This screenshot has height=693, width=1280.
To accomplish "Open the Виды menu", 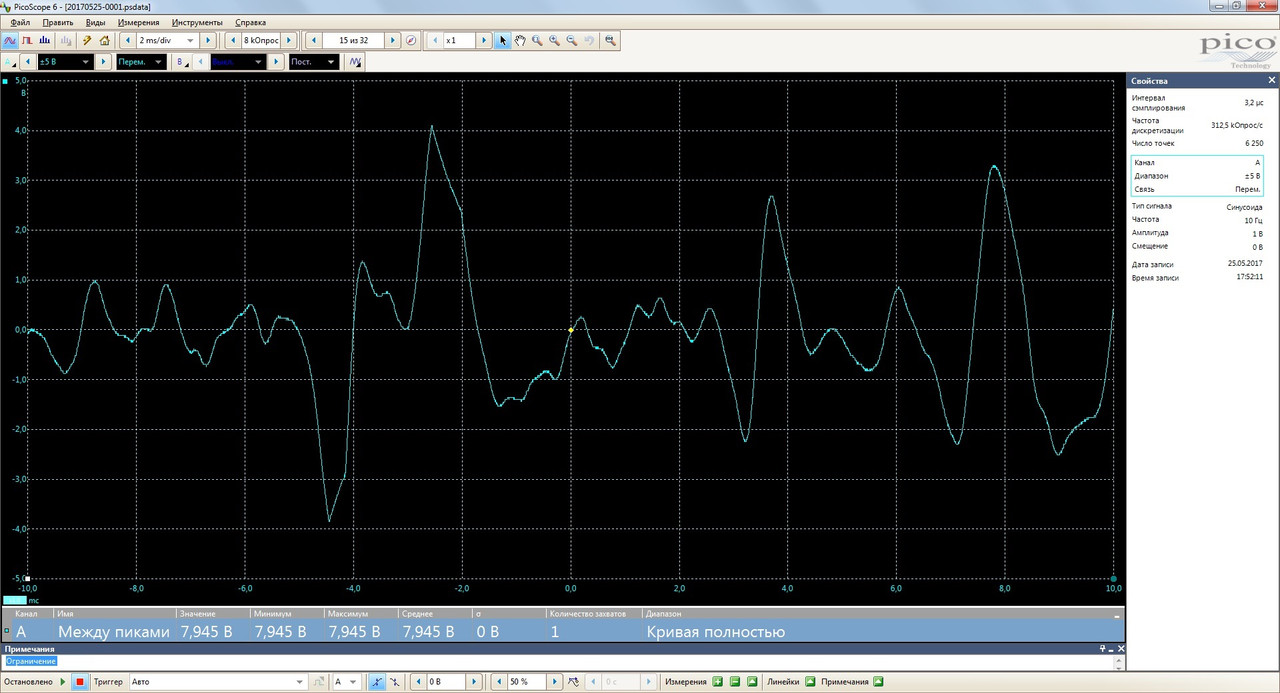I will click(x=96, y=21).
